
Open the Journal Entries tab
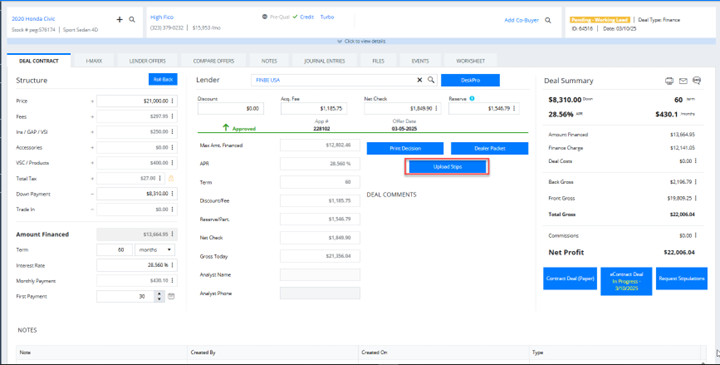[x=324, y=61]
